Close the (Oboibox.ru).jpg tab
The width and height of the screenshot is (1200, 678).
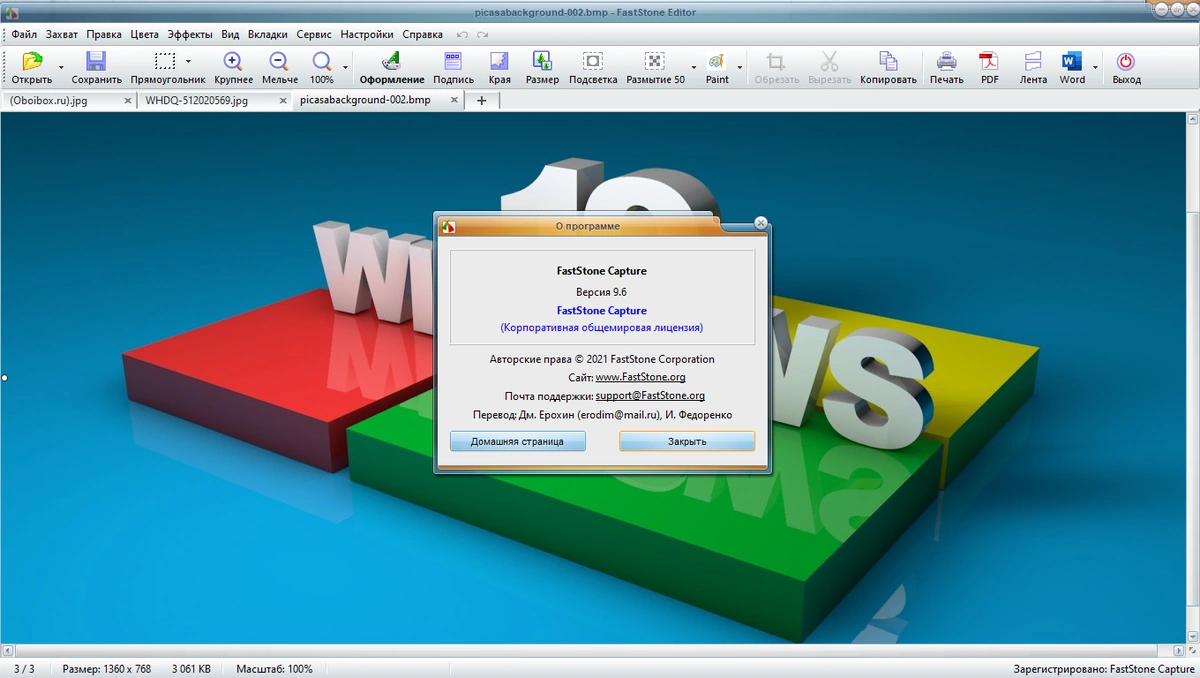tap(128, 100)
